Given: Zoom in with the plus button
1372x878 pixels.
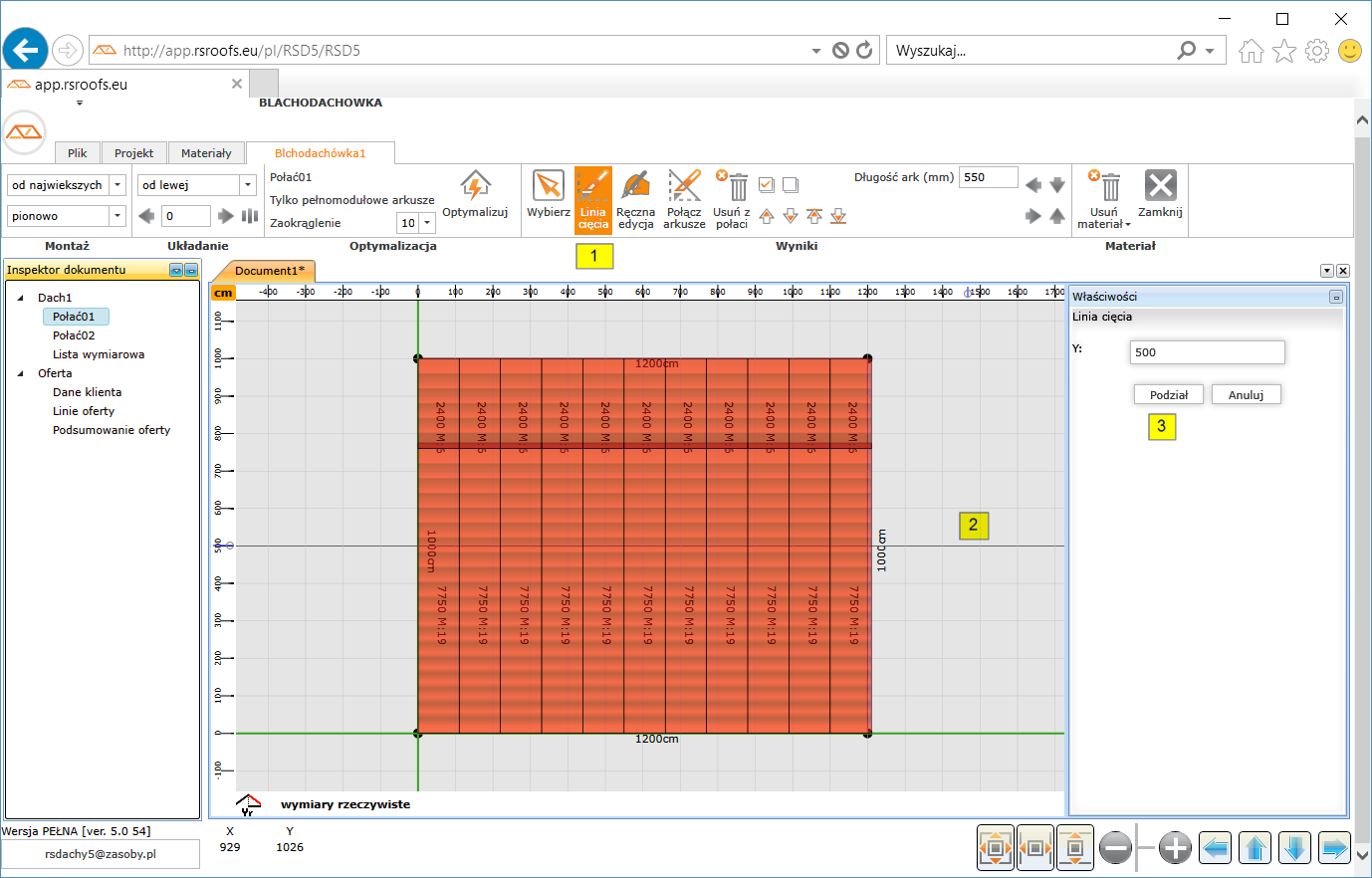Looking at the screenshot, I should pos(1175,848).
